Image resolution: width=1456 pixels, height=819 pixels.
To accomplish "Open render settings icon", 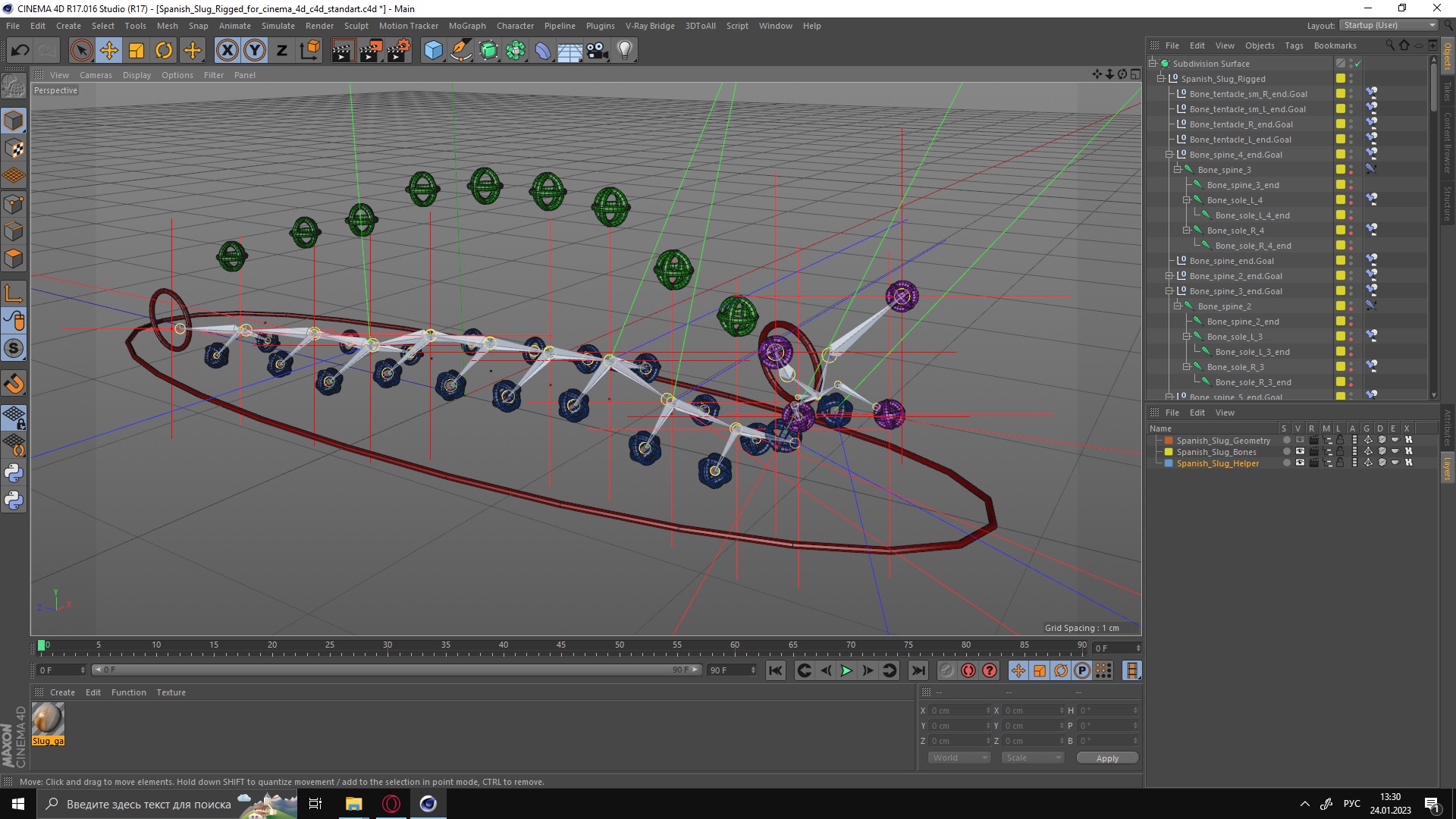I will click(399, 51).
